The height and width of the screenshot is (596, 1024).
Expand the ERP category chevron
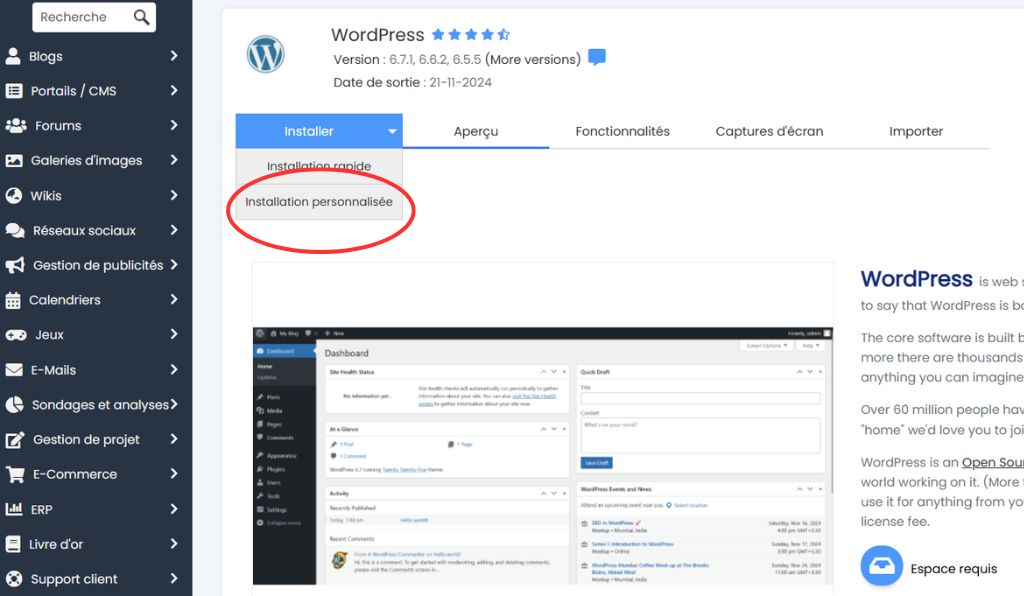pos(174,509)
